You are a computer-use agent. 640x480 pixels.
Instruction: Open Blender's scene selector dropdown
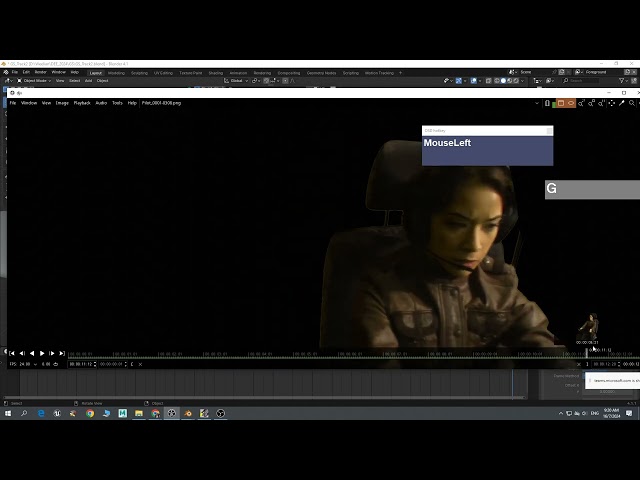coord(512,72)
